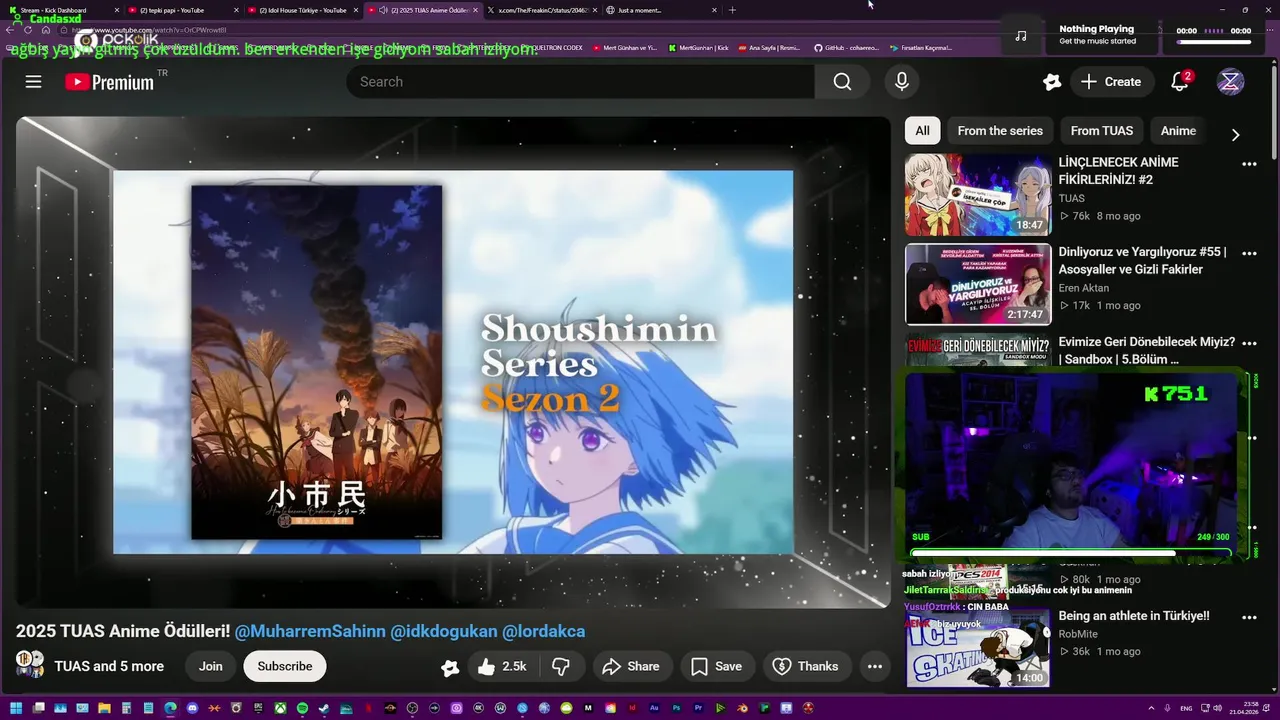Open Calculator from the taskbar

coord(126,708)
